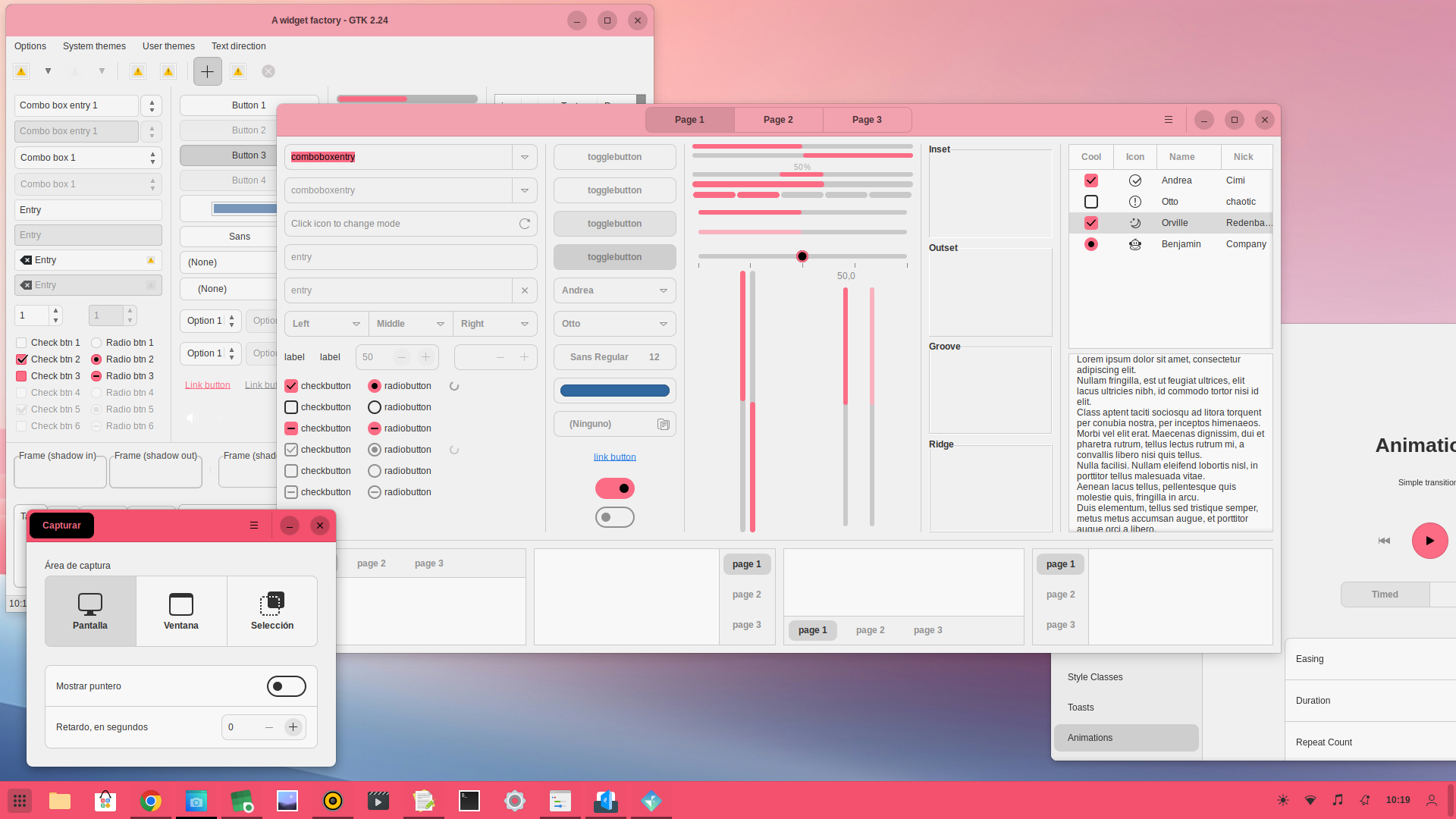Toggle the Mostrar puntero switch

point(287,686)
